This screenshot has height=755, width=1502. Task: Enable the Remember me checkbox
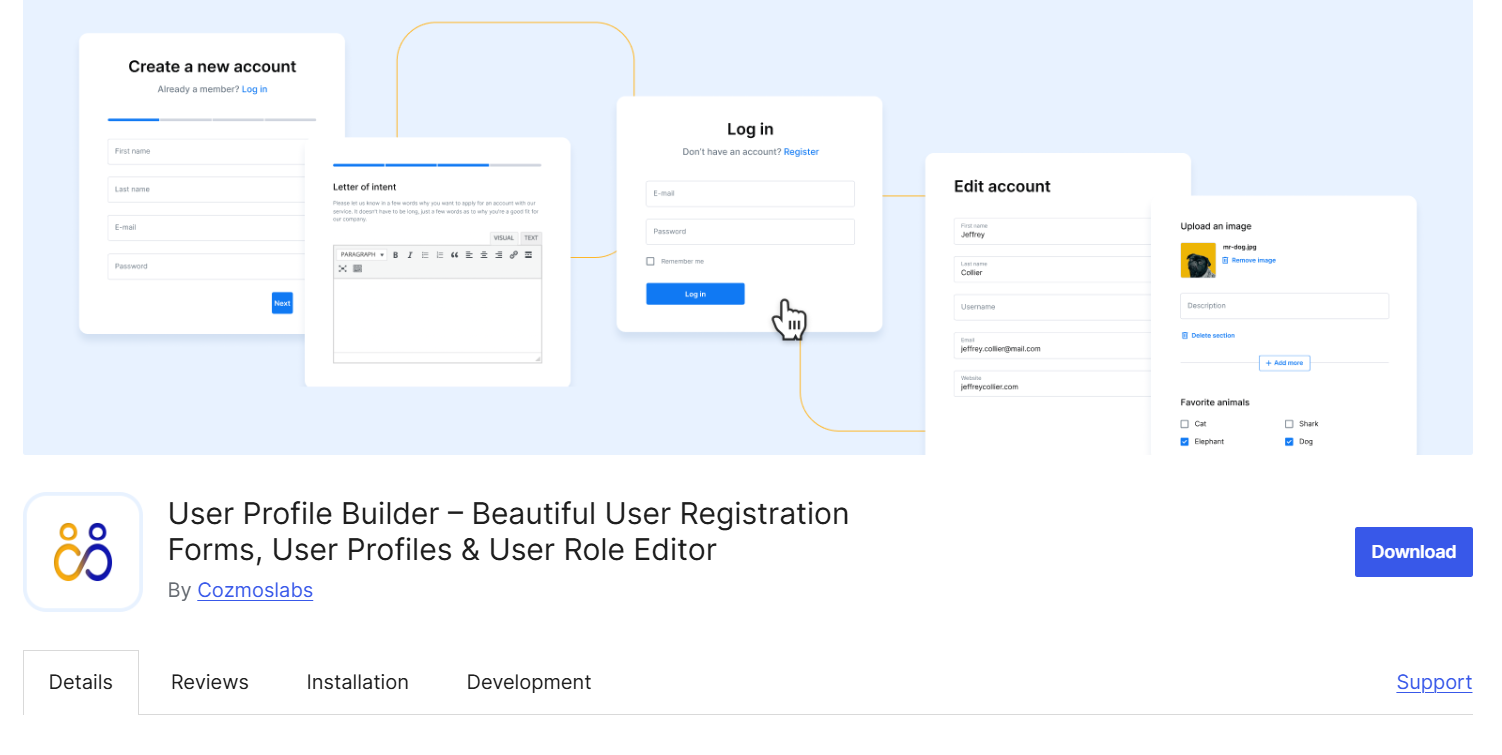(x=649, y=261)
